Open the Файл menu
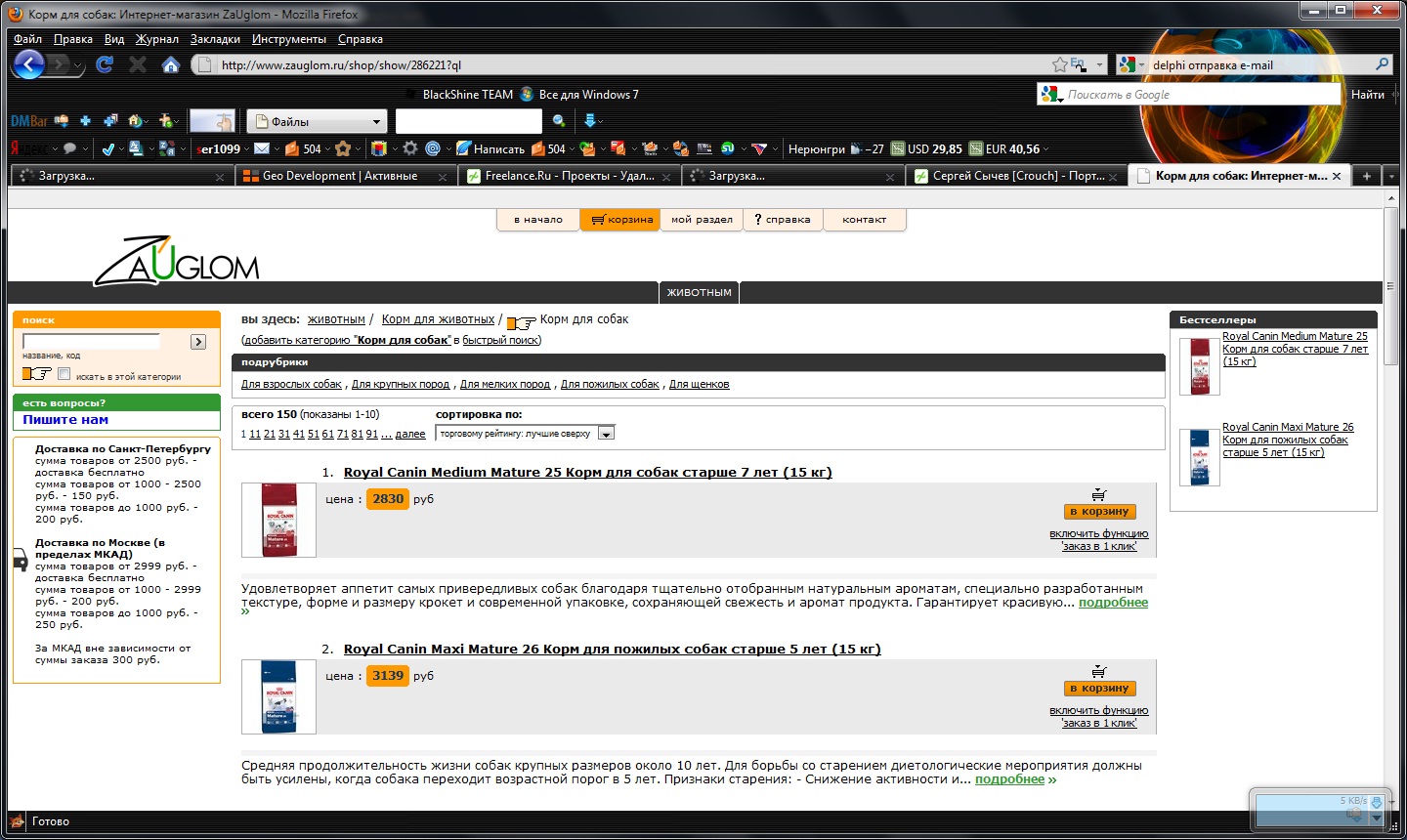Image resolution: width=1407 pixels, height=840 pixels. click(27, 39)
